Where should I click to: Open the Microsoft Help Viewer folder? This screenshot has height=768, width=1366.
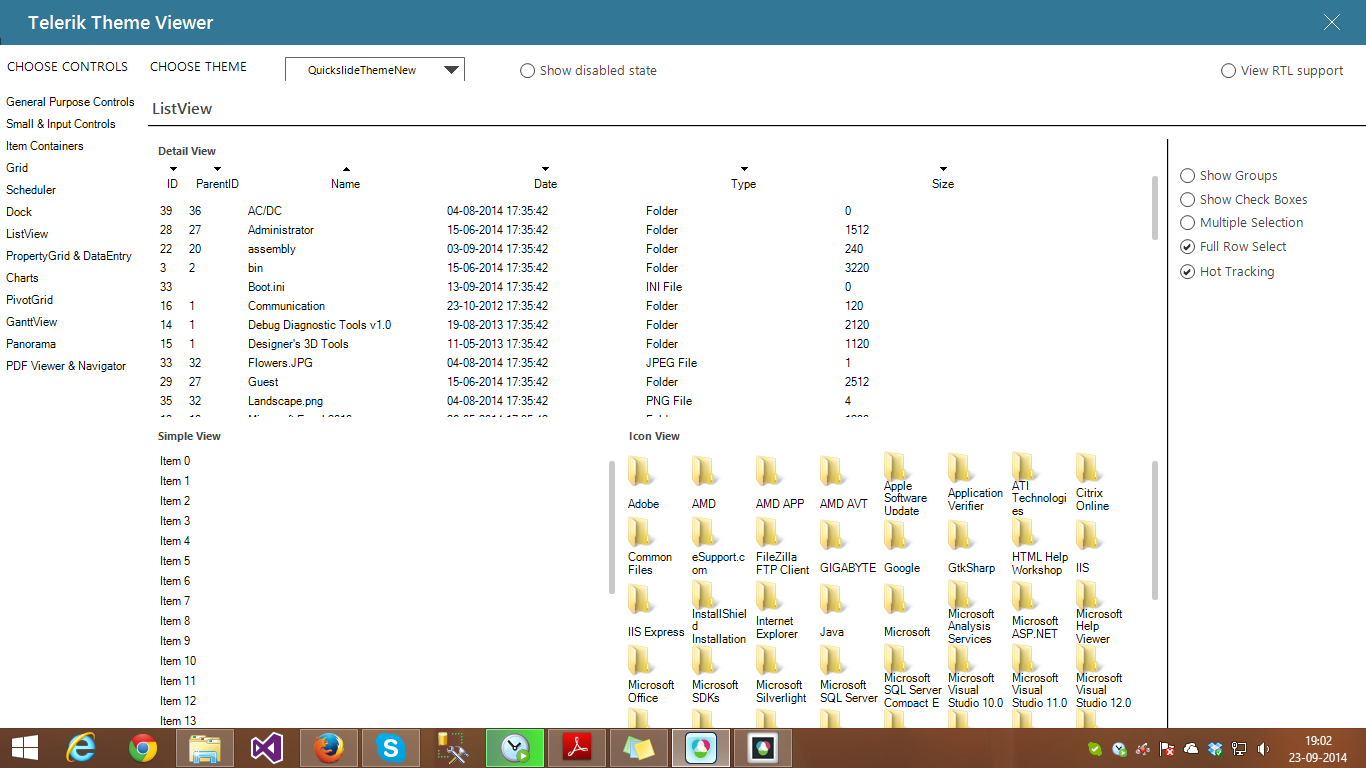(1089, 594)
